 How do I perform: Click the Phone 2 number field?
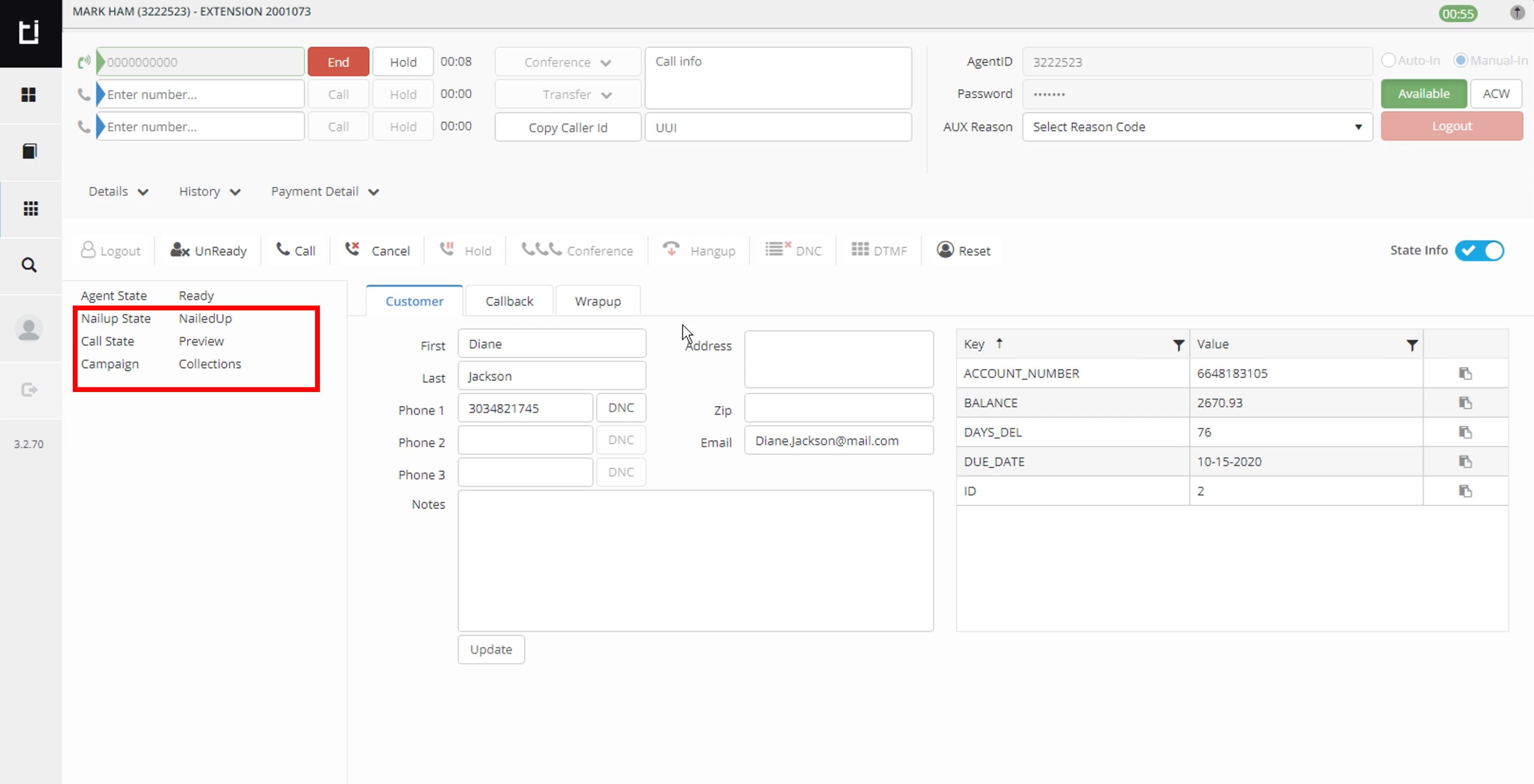[525, 440]
